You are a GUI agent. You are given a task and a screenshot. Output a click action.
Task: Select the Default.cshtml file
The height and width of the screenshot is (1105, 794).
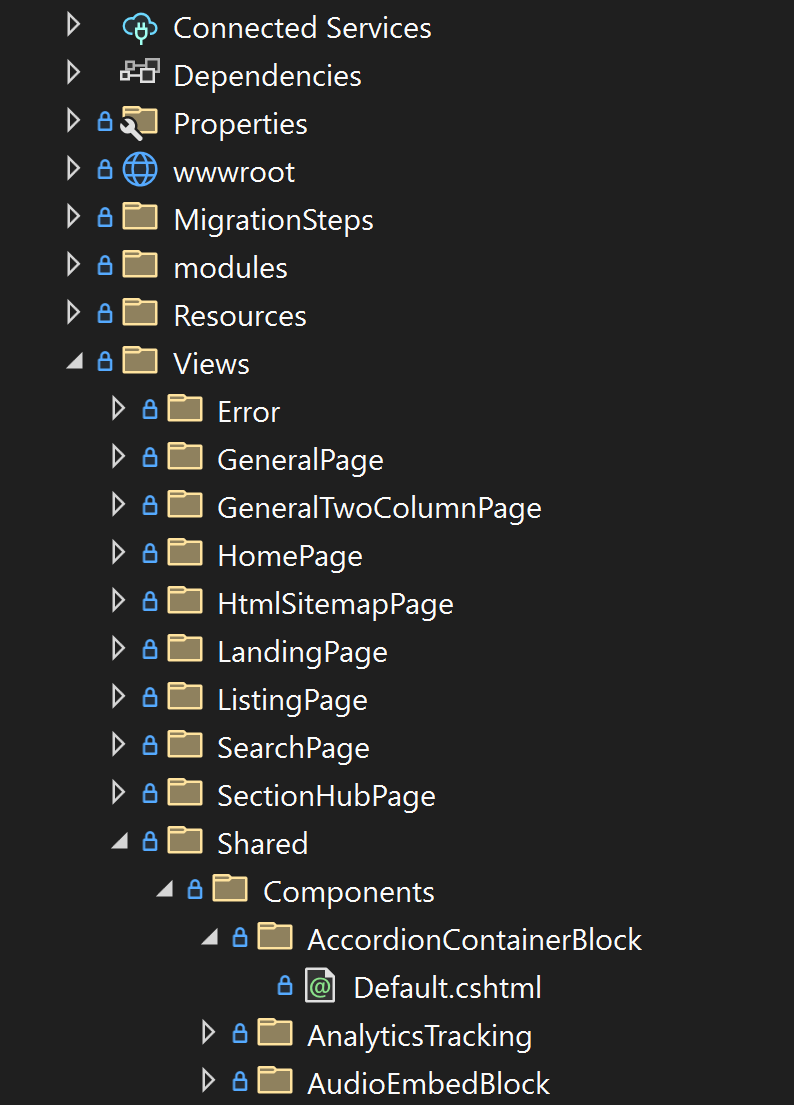click(447, 988)
